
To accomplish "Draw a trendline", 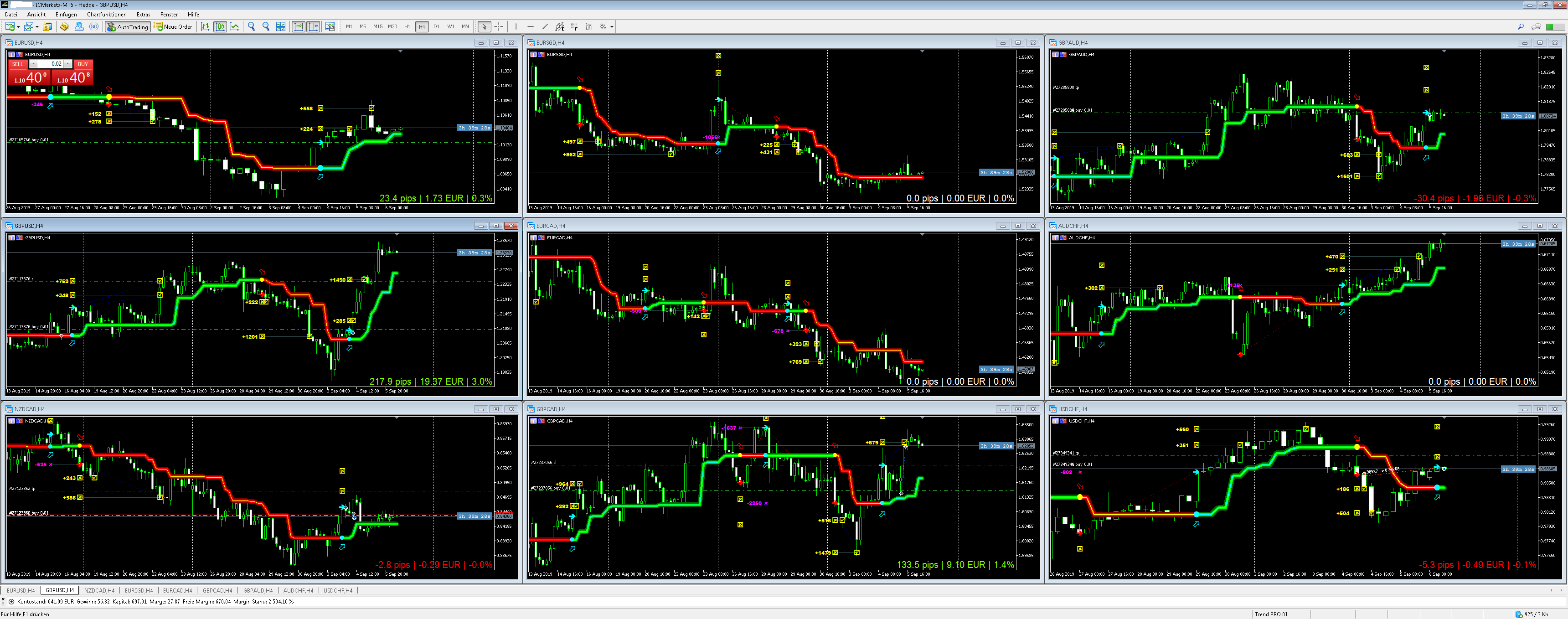I will 546,27.
